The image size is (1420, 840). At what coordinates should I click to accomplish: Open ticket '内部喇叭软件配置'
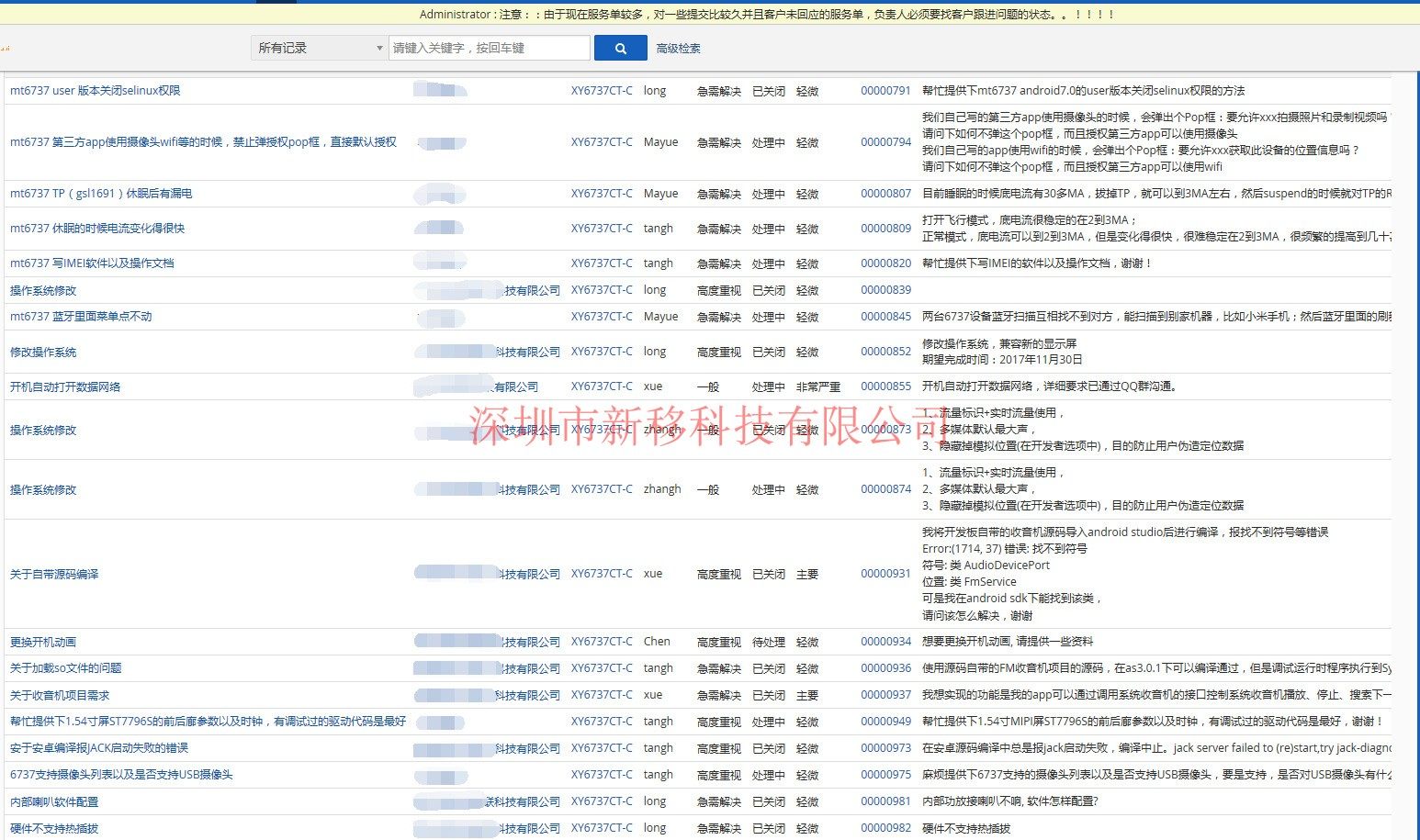pos(54,801)
